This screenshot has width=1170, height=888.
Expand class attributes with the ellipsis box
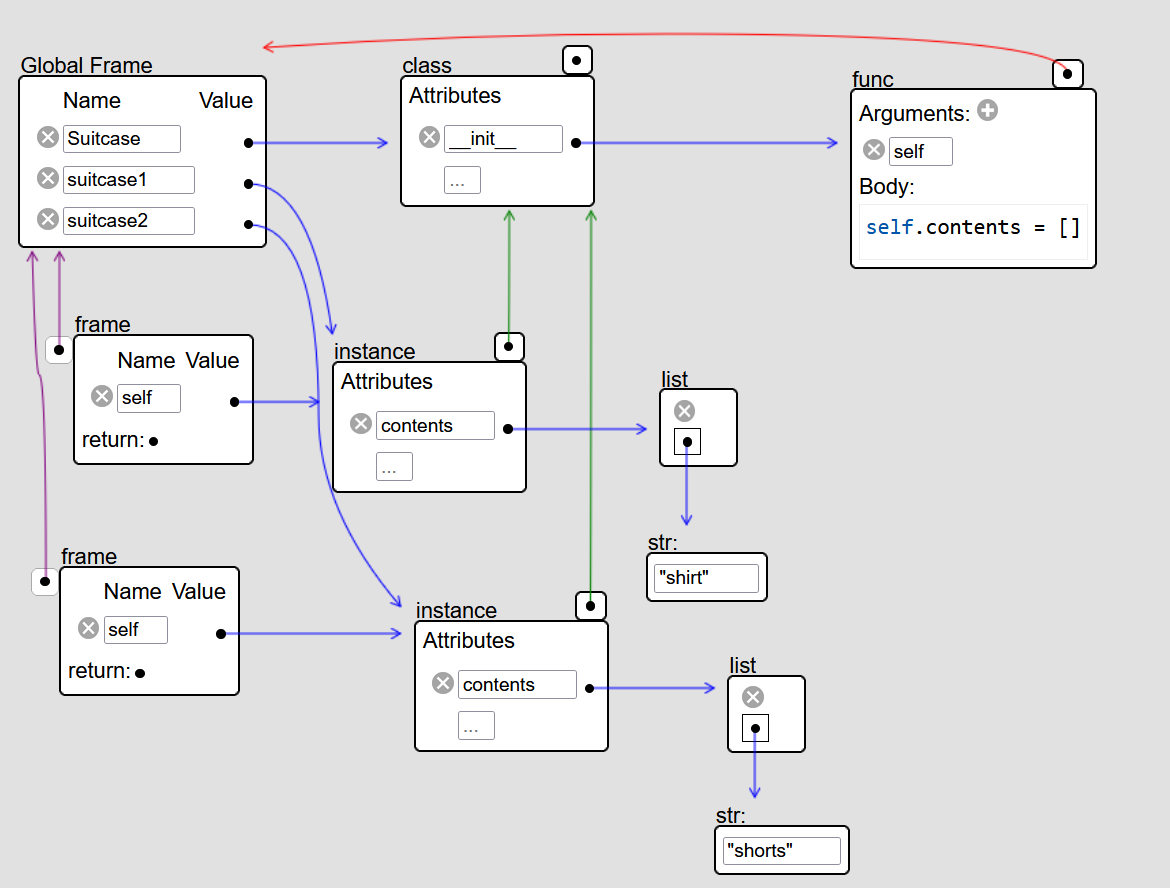(462, 180)
